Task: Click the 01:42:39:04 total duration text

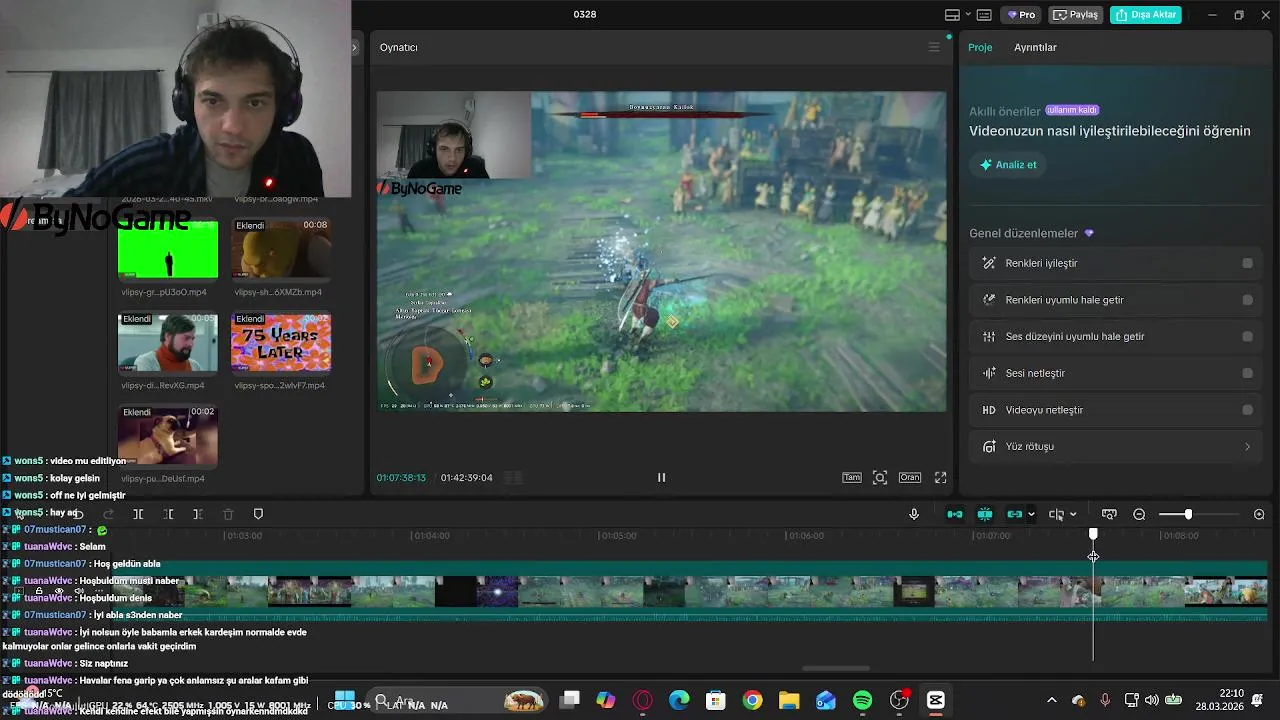Action: pyautogui.click(x=466, y=478)
